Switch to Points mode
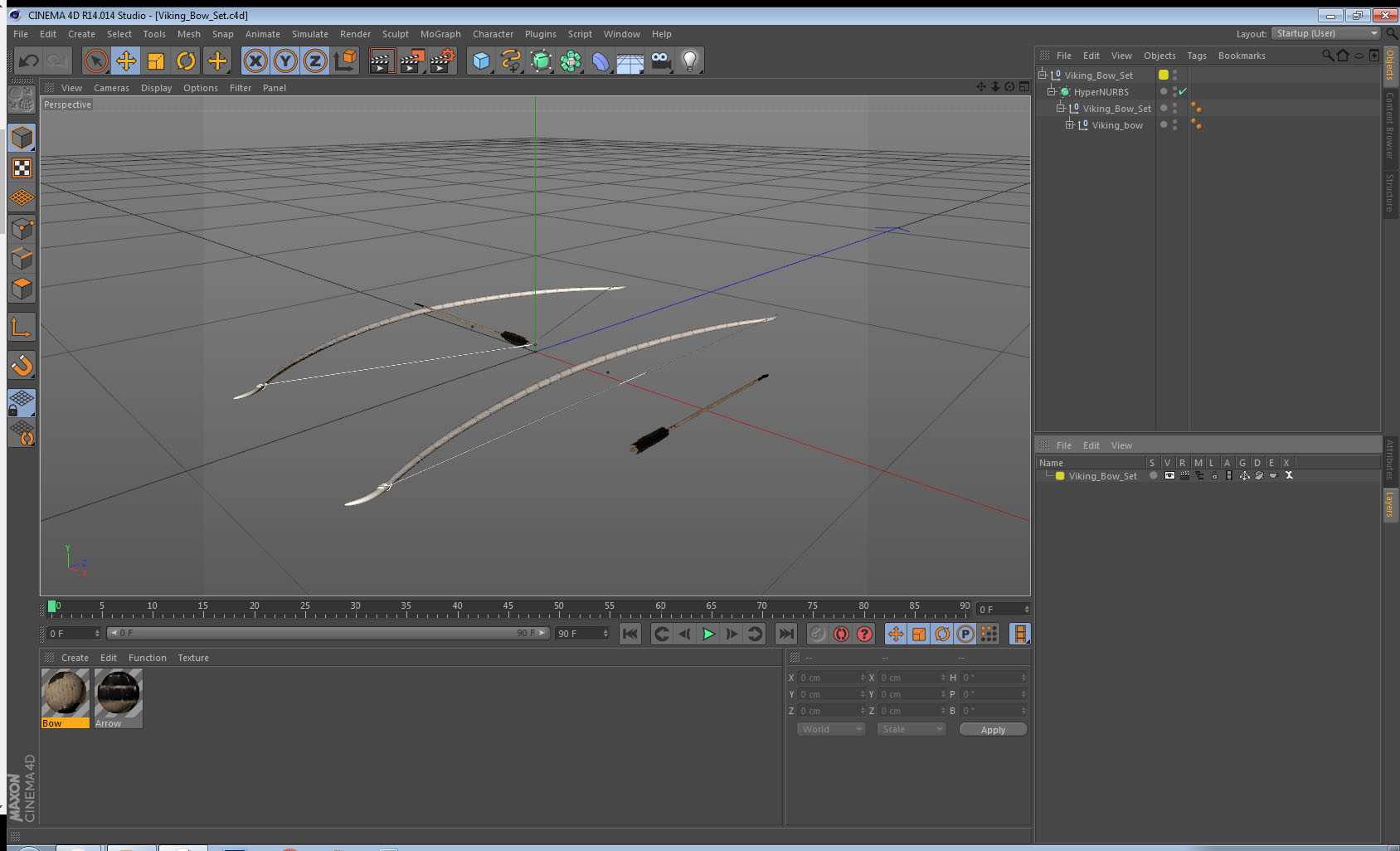The width and height of the screenshot is (1400, 851). point(22,229)
